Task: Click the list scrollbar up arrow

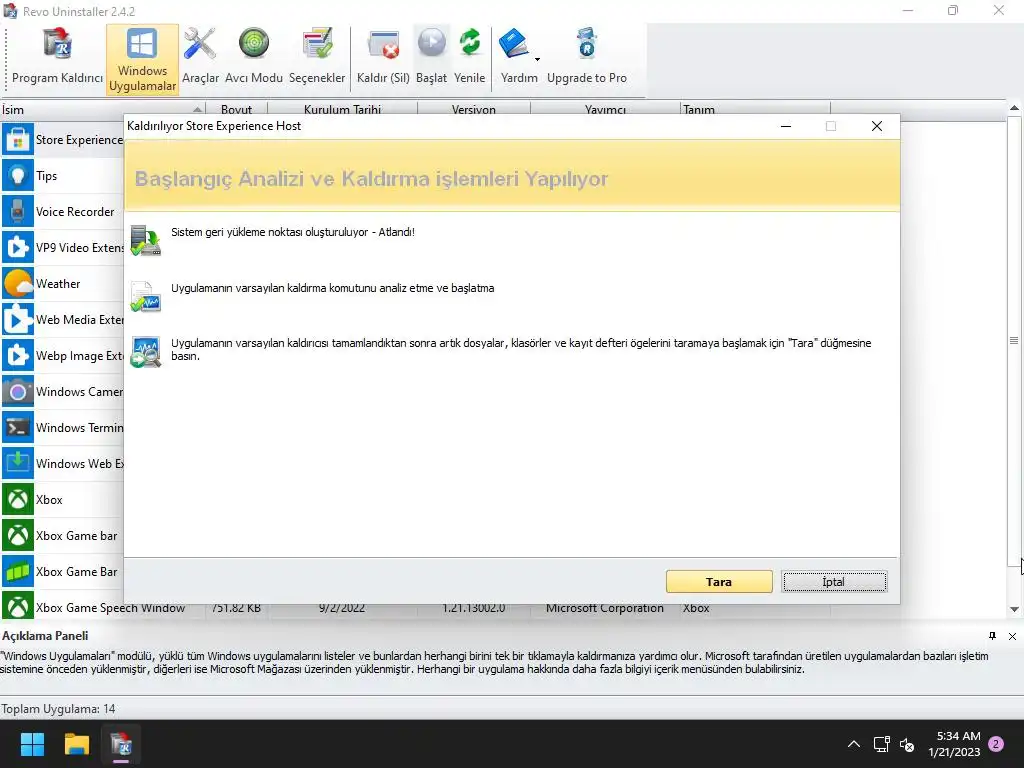Action: [1014, 108]
